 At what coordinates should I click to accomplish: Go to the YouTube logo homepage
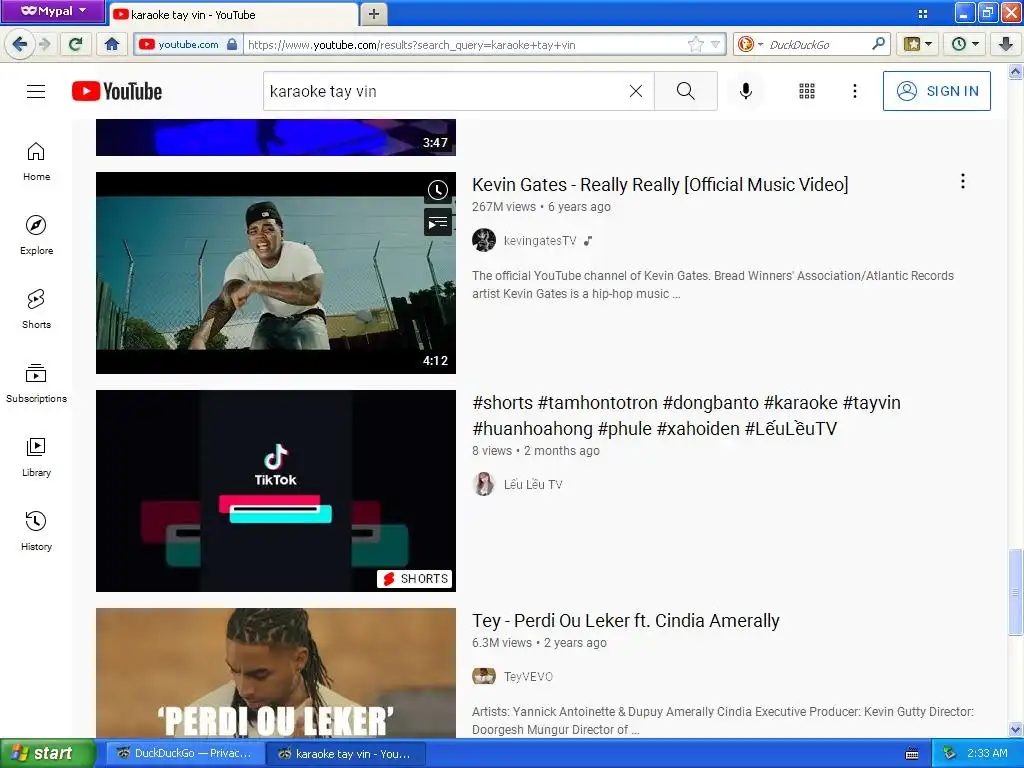coord(117,91)
